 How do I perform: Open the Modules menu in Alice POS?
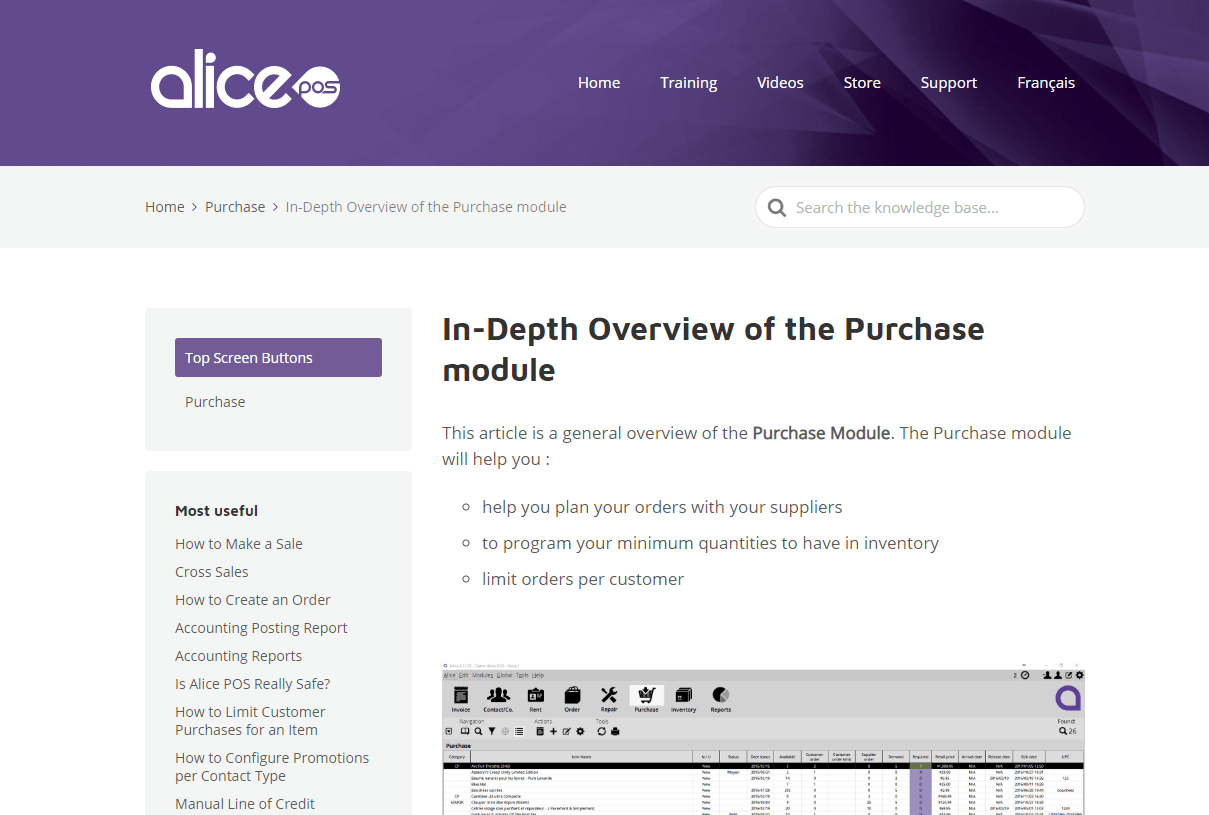tap(482, 676)
